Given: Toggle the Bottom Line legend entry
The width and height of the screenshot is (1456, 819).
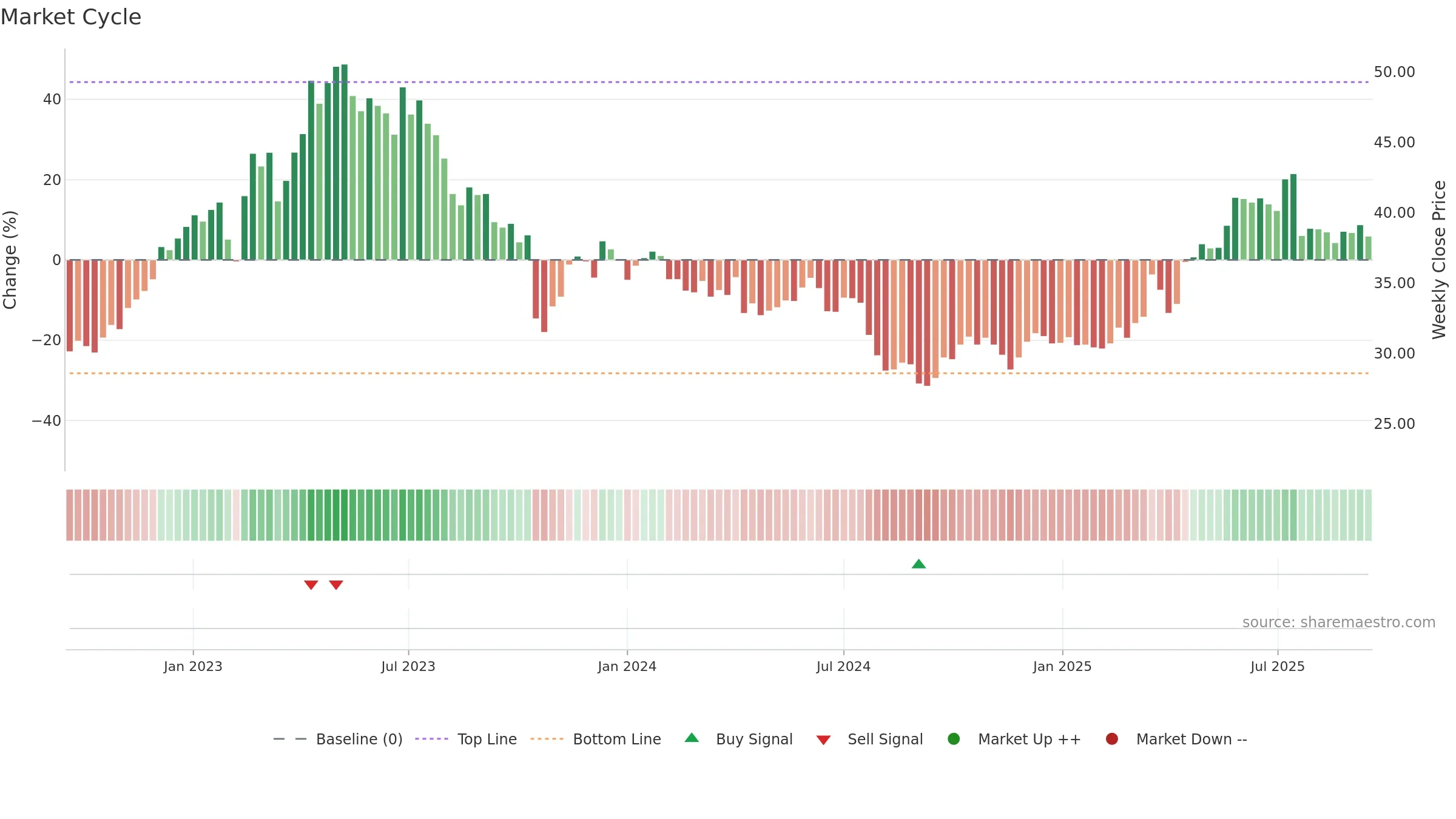Looking at the screenshot, I should click(596, 739).
